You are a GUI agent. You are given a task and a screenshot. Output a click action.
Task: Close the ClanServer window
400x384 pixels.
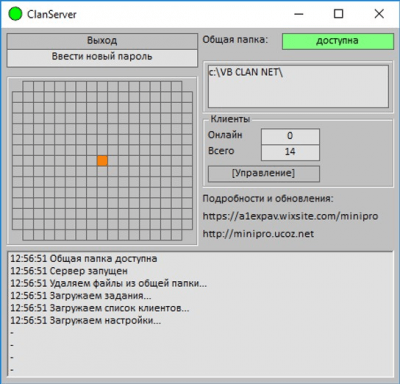tap(379, 14)
